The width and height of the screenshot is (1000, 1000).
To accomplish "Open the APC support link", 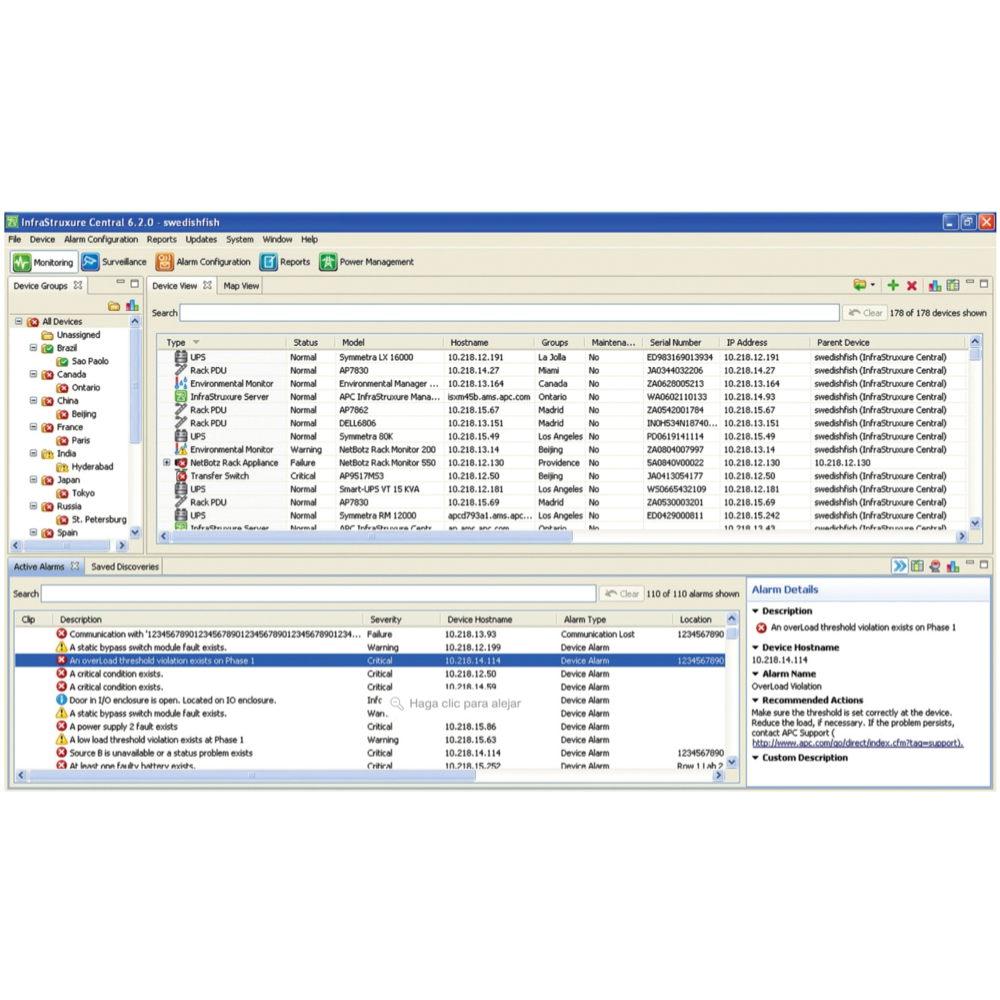I will coord(857,743).
